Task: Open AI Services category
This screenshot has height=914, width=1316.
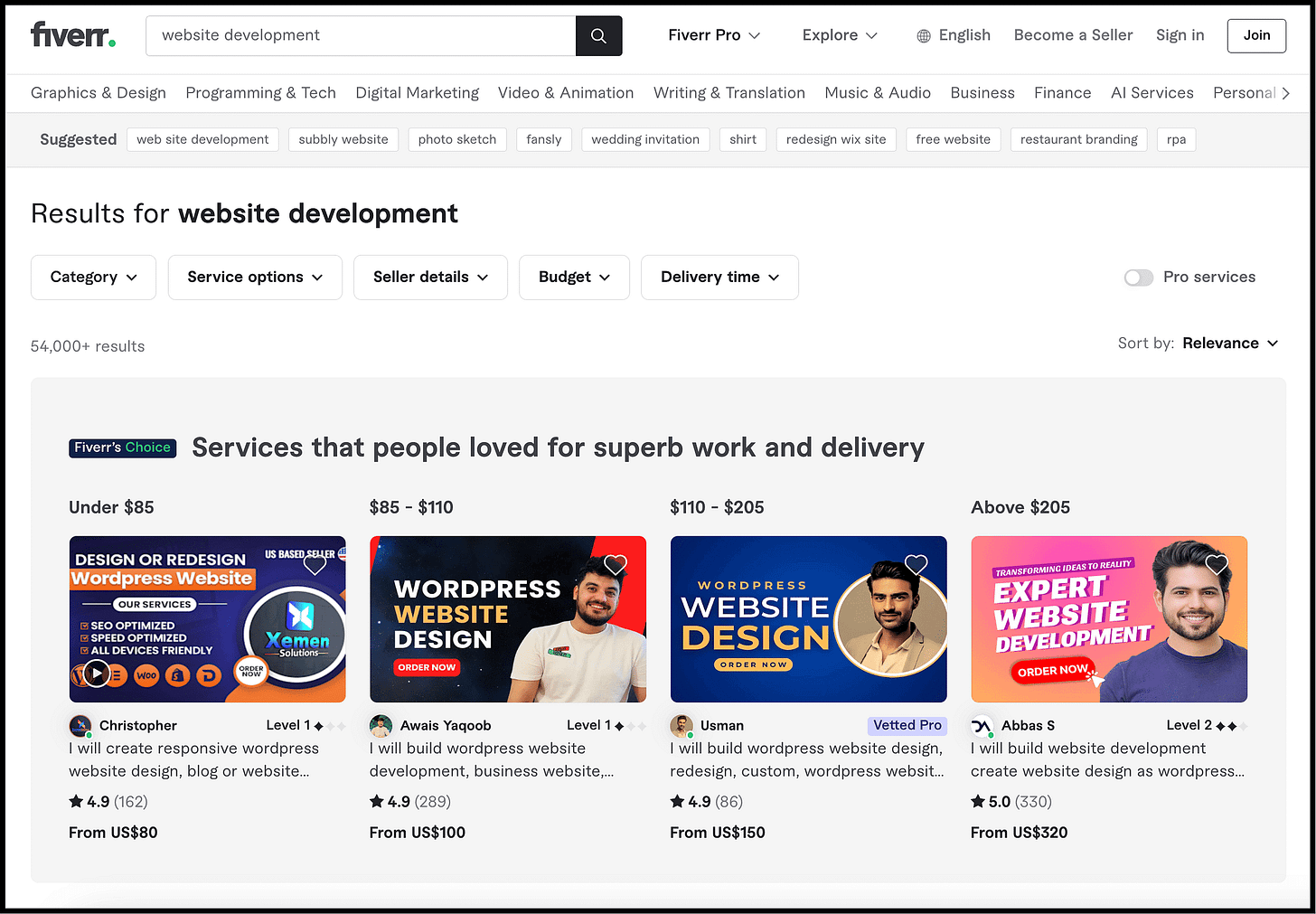Action: click(x=1152, y=93)
